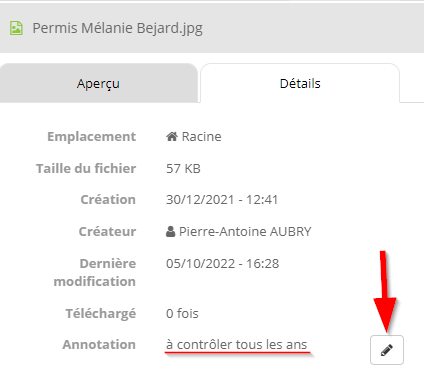This screenshot has width=424, height=387.
Task: Click the creation date 30/12/2021 - 12:41
Action: [222, 199]
